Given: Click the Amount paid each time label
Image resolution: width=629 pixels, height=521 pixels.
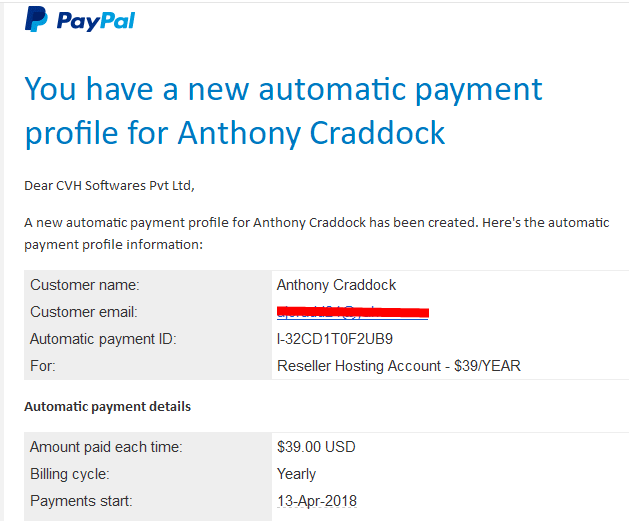Looking at the screenshot, I should (106, 447).
